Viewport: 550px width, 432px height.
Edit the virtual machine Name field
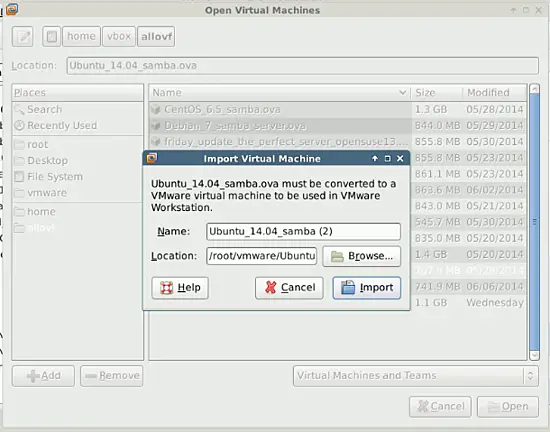(x=303, y=231)
